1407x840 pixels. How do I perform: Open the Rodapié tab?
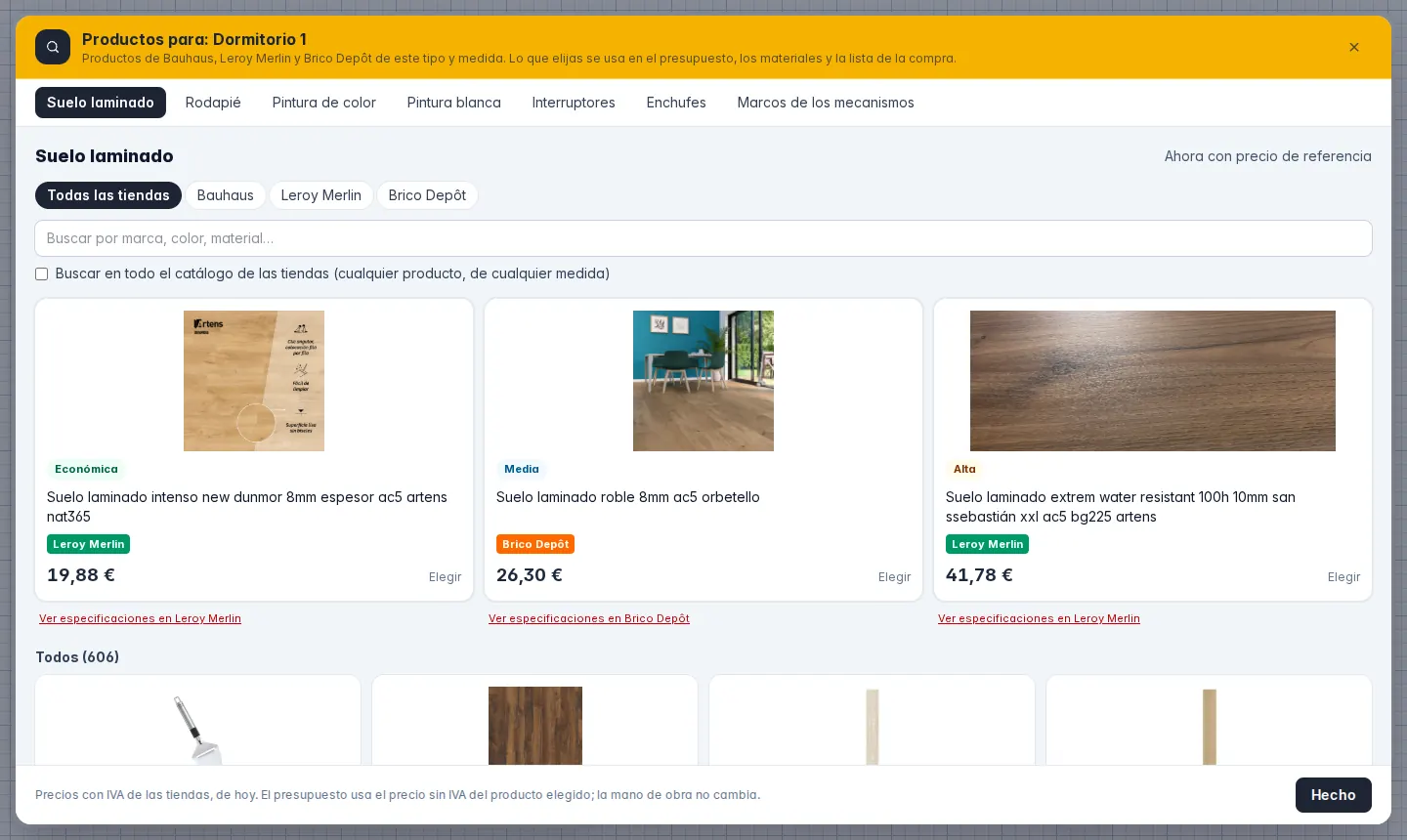213,103
